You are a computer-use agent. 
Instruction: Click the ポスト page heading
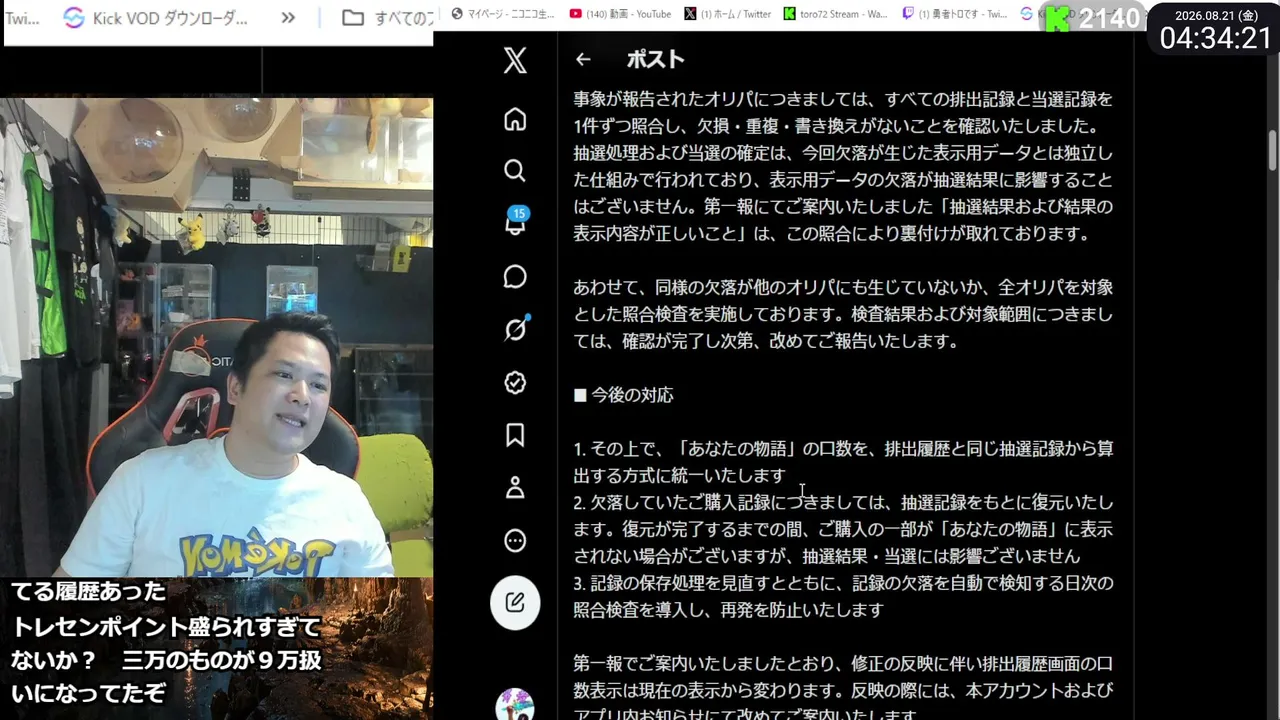655,60
